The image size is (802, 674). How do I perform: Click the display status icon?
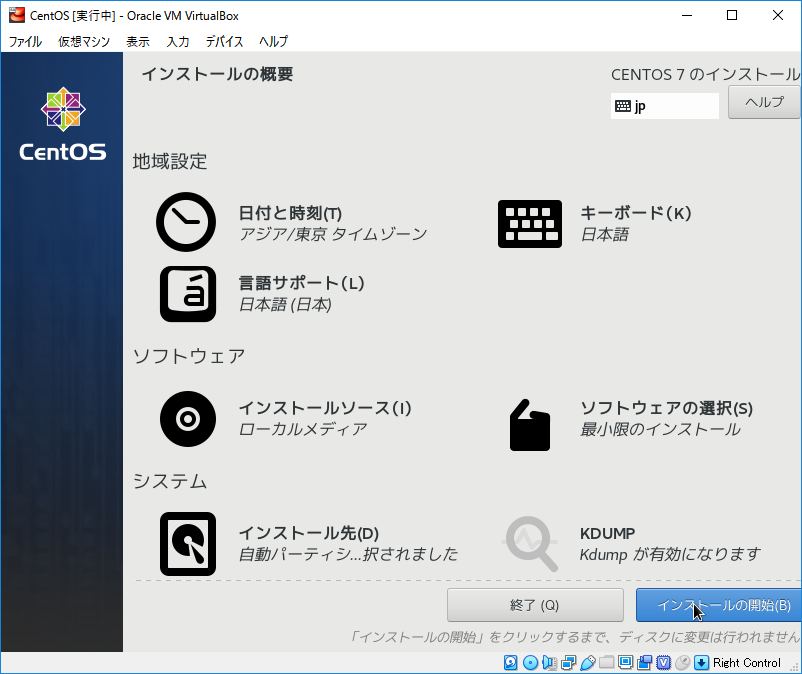625,663
